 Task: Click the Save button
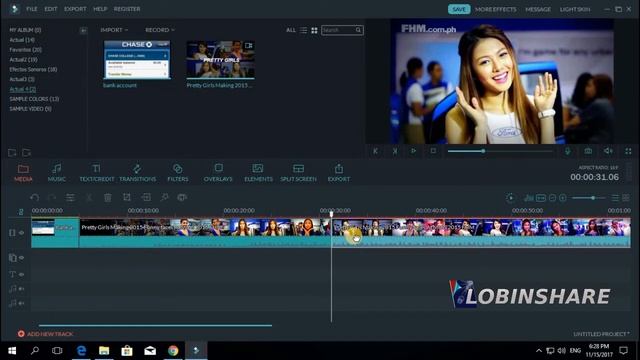[459, 9]
